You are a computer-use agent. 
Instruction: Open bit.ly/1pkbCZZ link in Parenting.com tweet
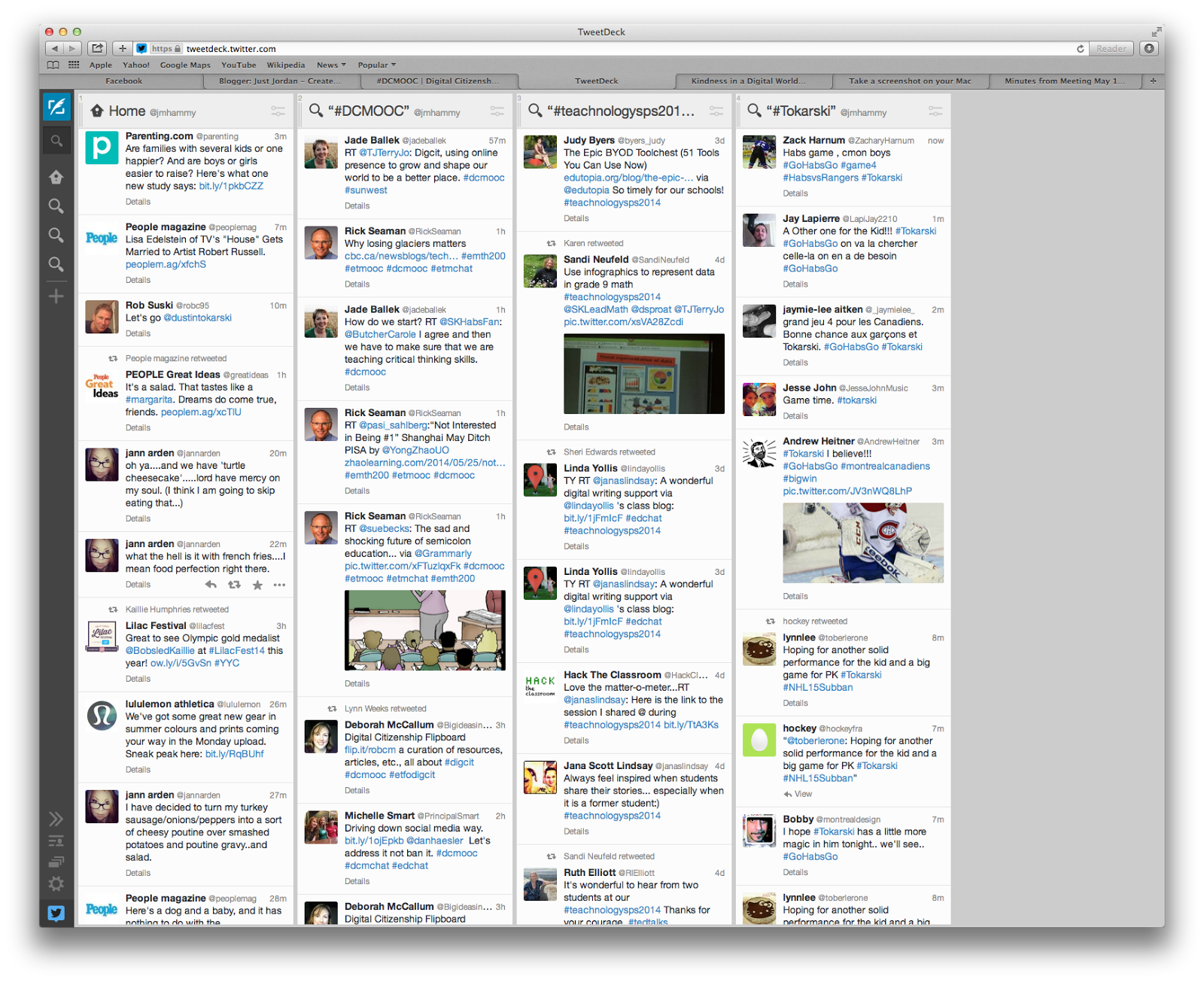click(231, 186)
